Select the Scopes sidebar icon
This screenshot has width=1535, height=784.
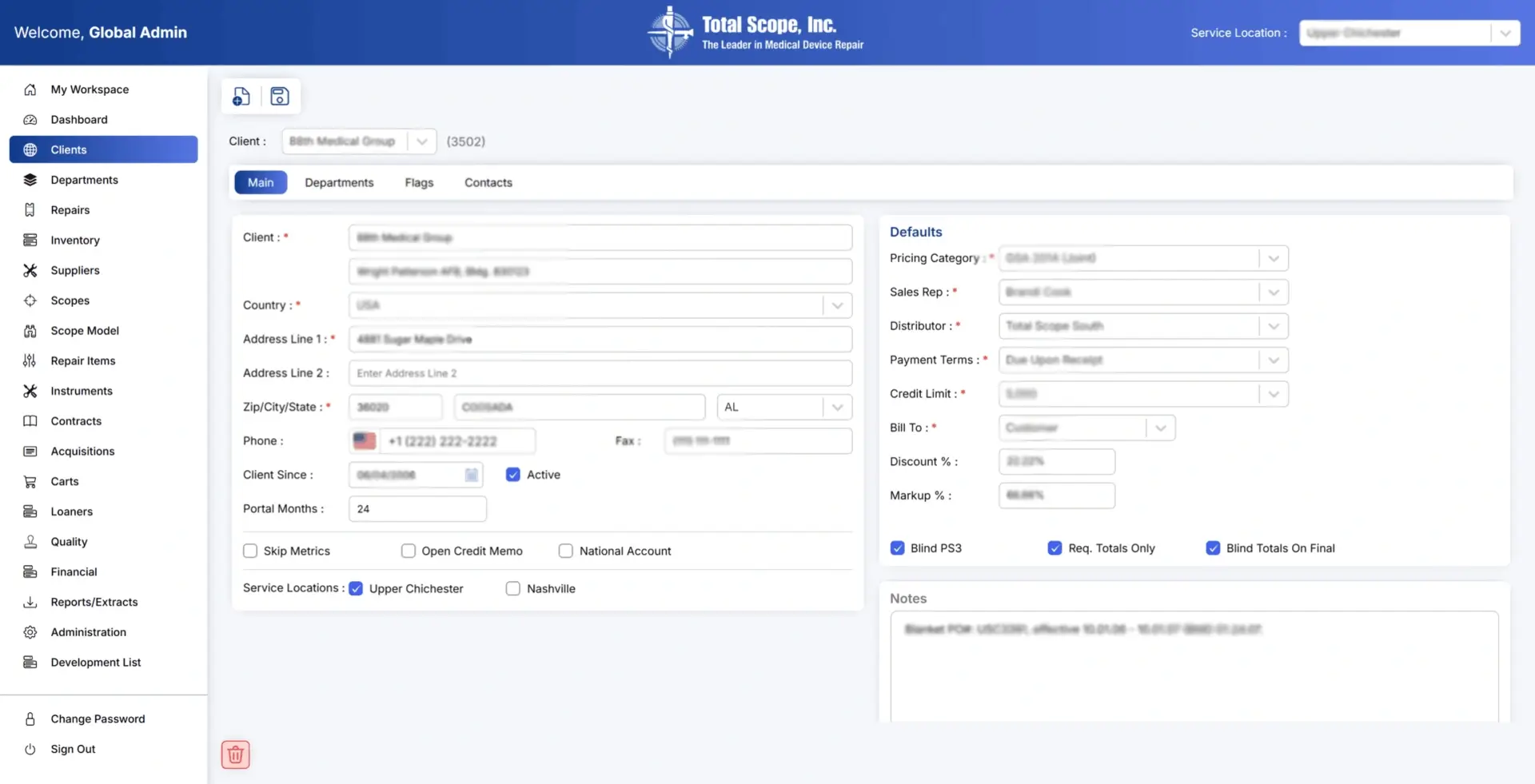pos(30,300)
